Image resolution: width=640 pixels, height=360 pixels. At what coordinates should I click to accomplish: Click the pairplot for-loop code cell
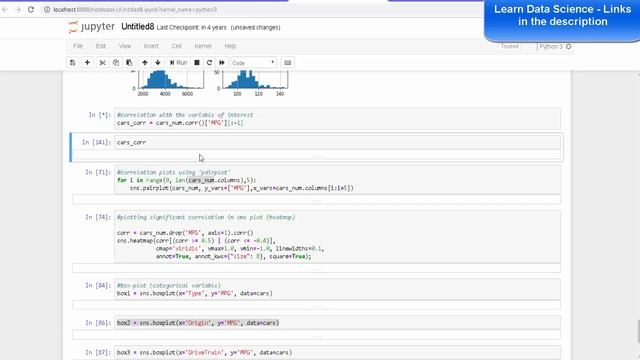[x=338, y=180]
